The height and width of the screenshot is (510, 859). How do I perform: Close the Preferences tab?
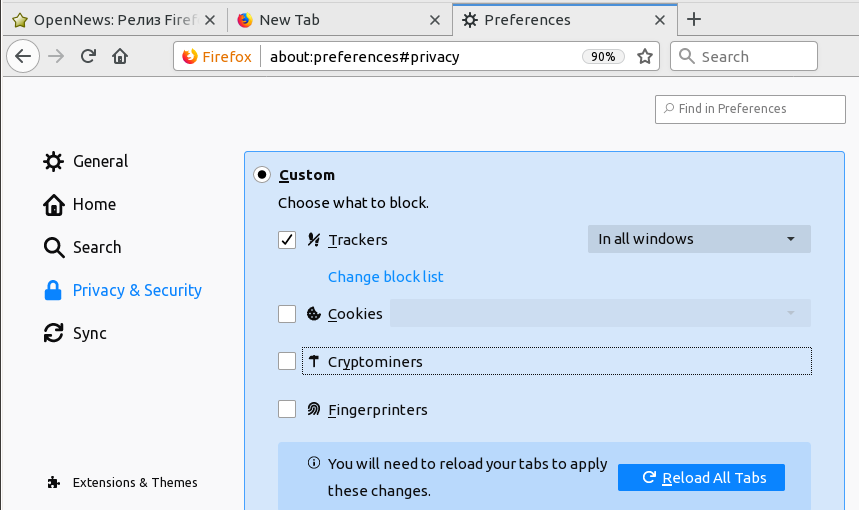[x=659, y=20]
